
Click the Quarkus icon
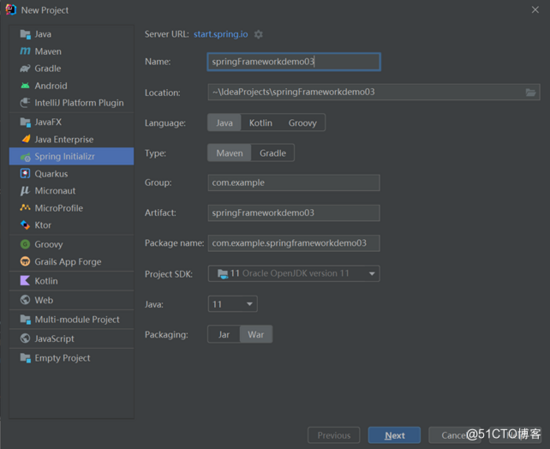click(x=25, y=174)
